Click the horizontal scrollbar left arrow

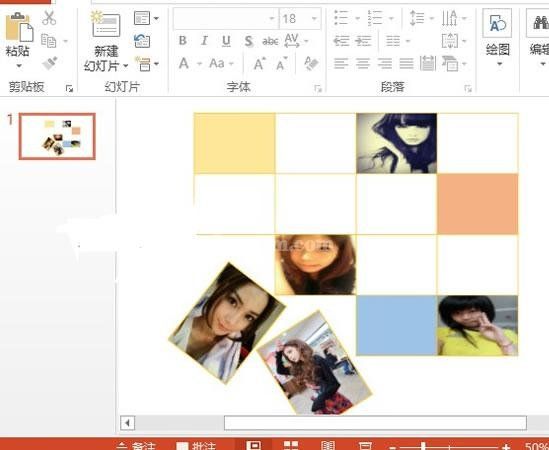pos(127,423)
